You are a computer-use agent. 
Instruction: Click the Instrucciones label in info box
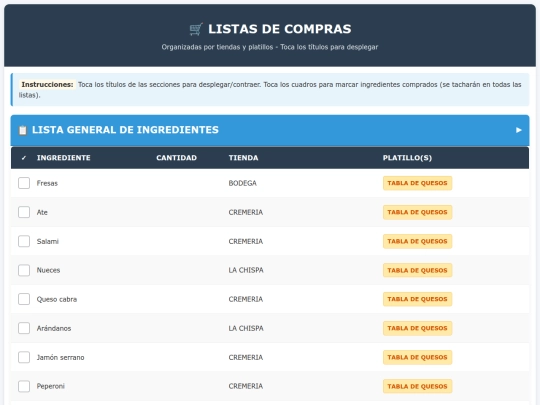pos(47,84)
